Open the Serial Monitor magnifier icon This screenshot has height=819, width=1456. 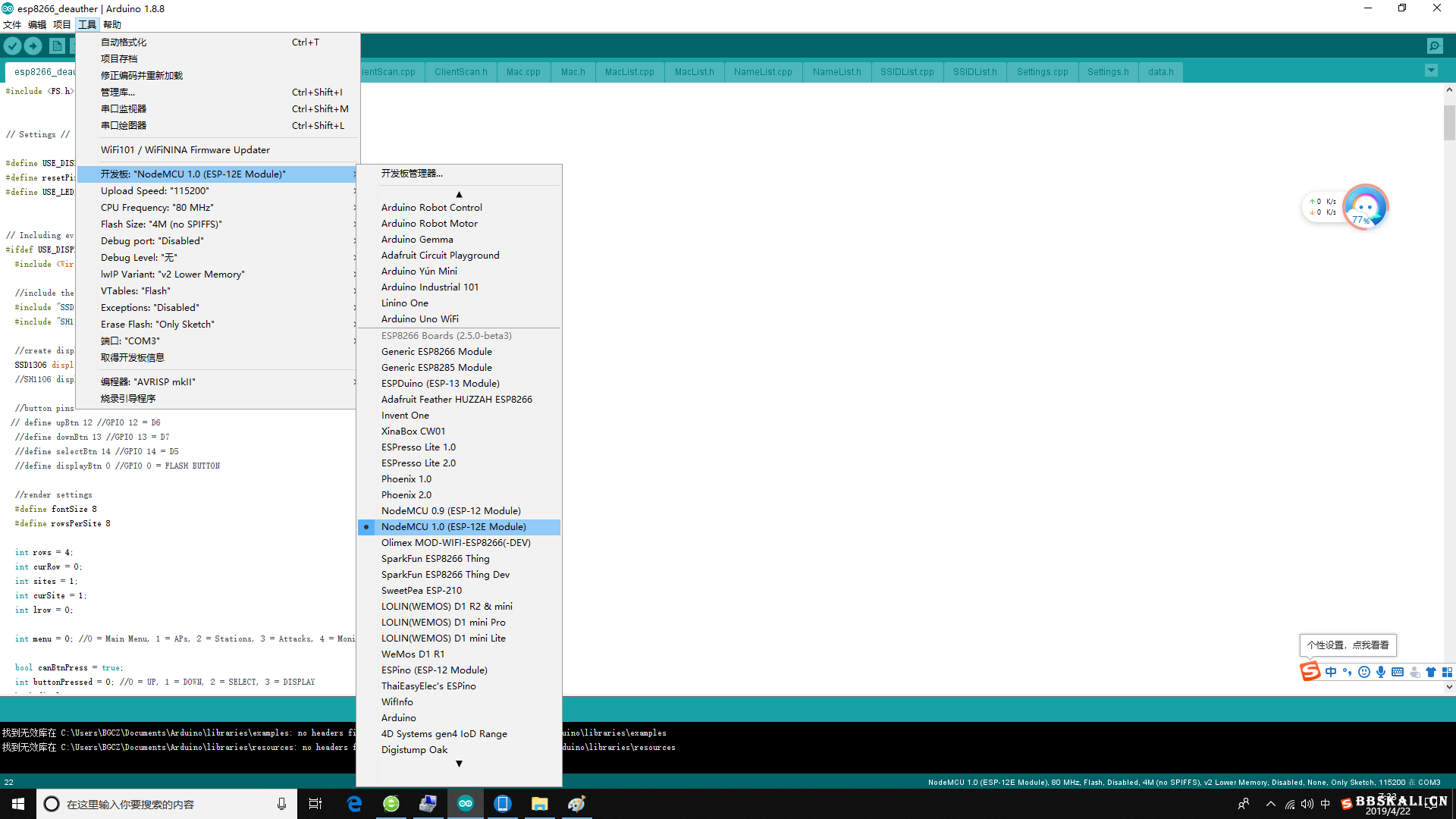pyautogui.click(x=1435, y=46)
